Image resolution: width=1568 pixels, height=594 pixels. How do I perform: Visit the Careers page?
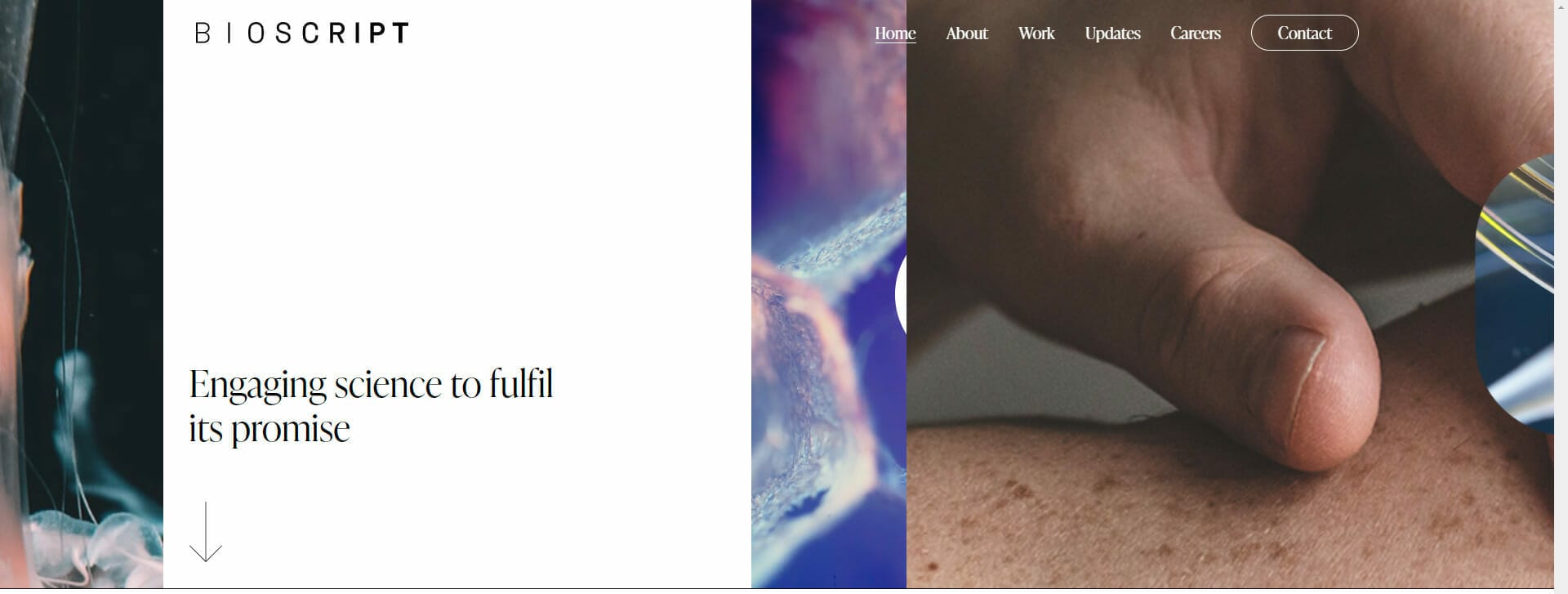coord(1196,33)
